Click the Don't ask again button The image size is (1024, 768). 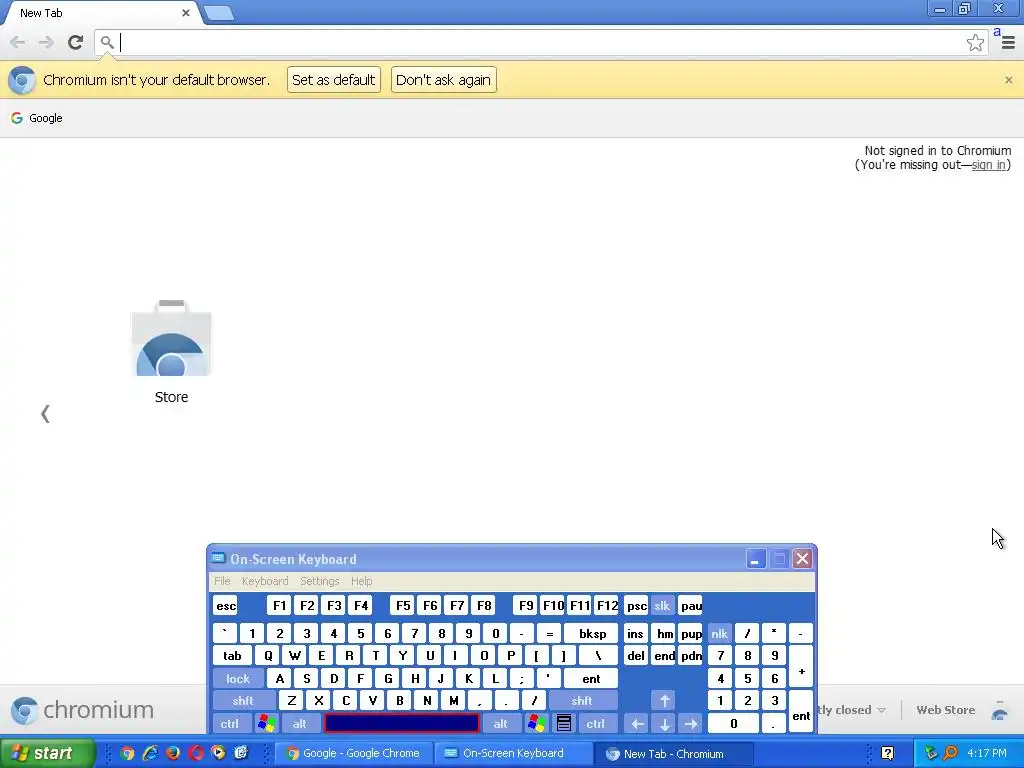[443, 80]
